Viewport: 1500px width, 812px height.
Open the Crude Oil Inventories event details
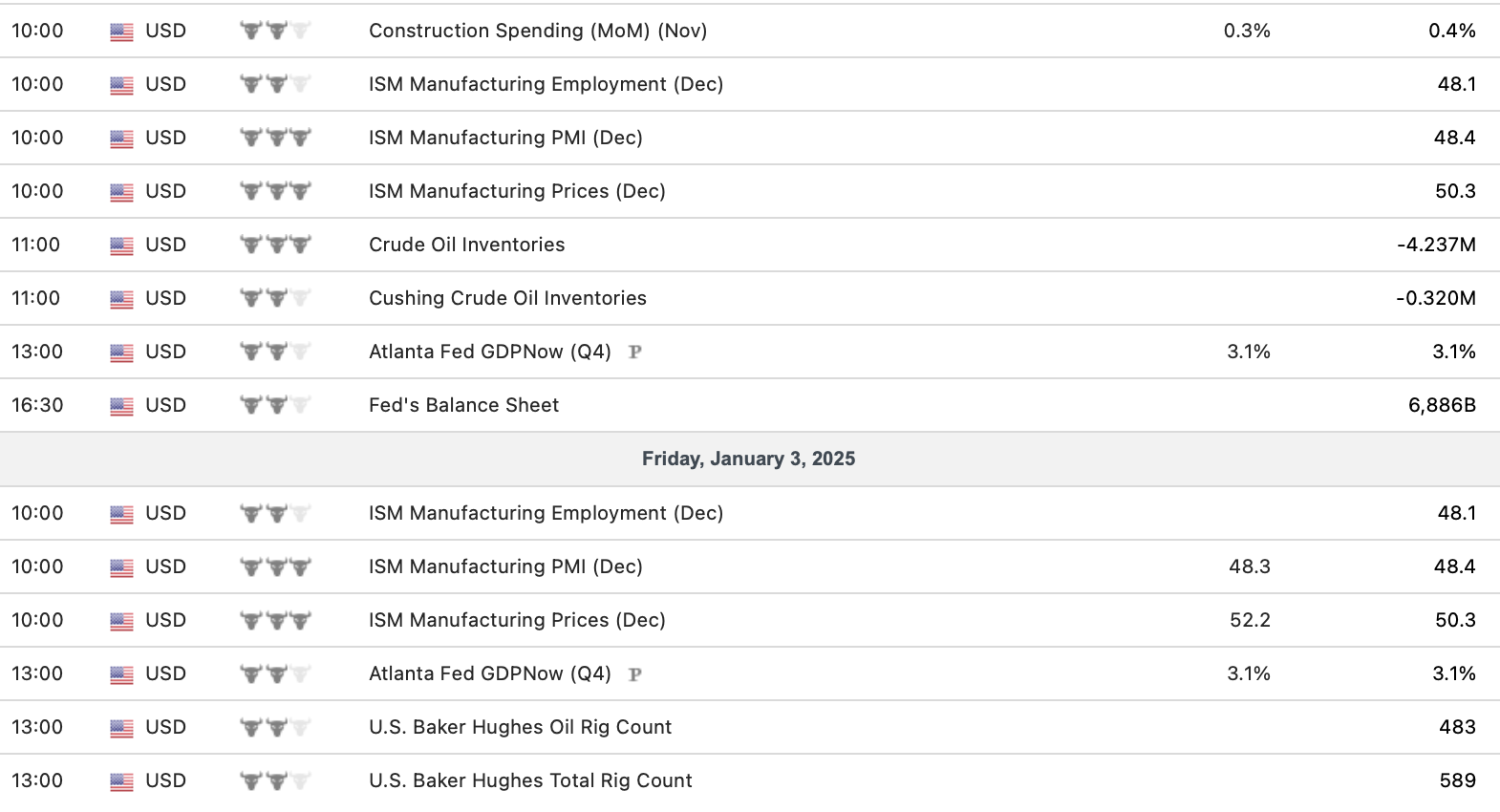coord(466,245)
